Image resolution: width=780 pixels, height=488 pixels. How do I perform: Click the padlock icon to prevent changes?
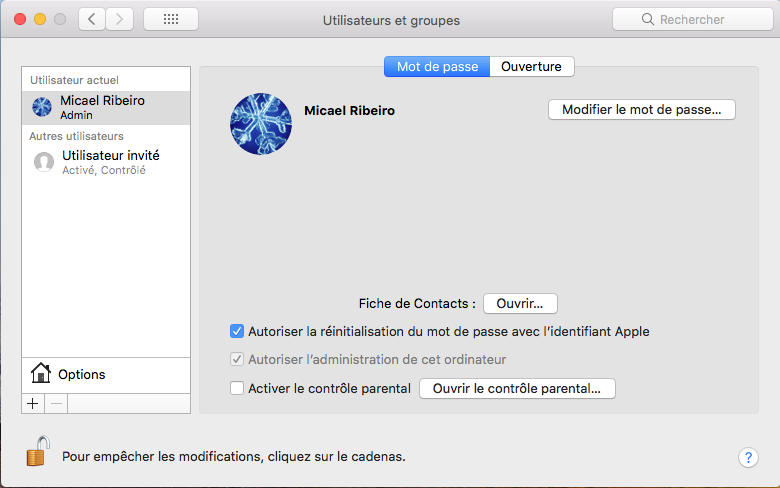click(37, 452)
